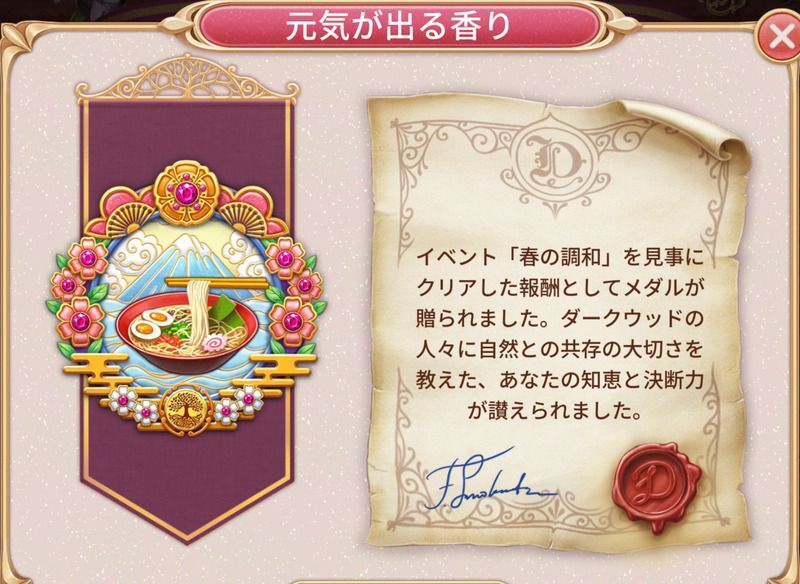This screenshot has width=800, height=584.
Task: Tap the left pink cherry blossom cluster
Action: [80, 295]
